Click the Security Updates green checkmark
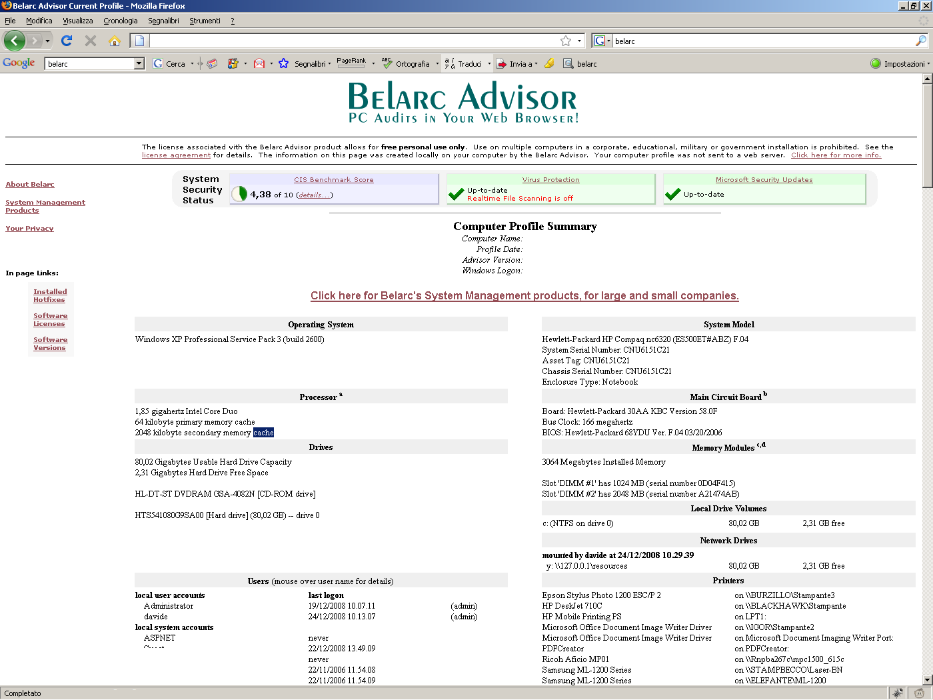Viewport: 933px width, 700px height. [x=673, y=194]
